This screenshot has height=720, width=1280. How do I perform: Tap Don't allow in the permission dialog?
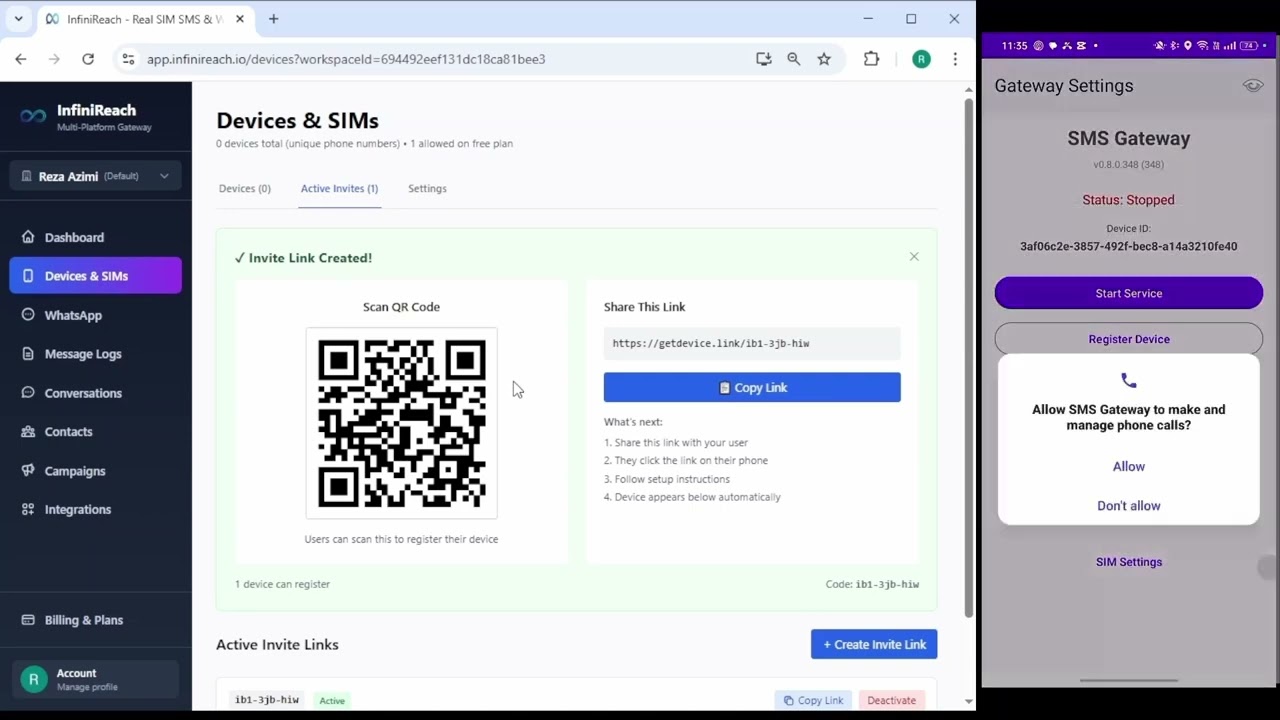1129,506
